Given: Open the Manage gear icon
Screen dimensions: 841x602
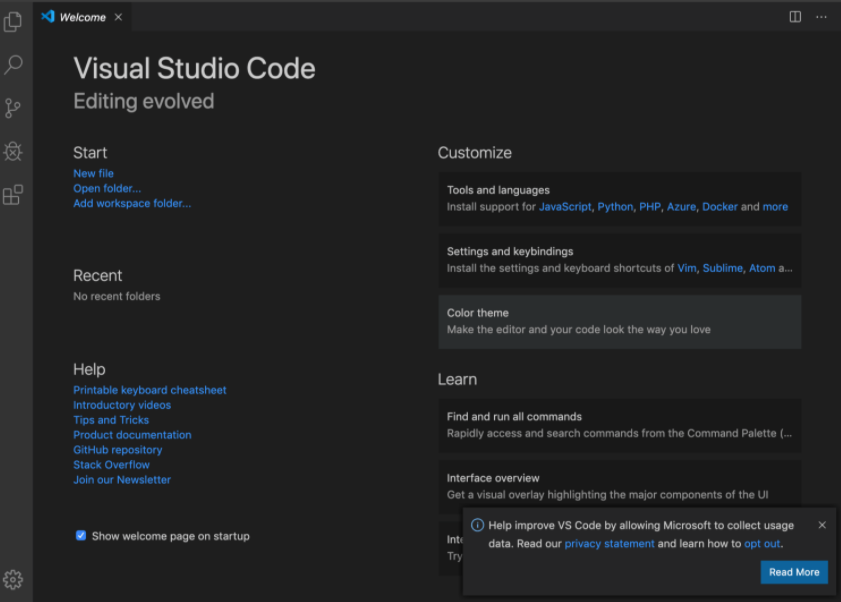Looking at the screenshot, I should pyautogui.click(x=13, y=579).
